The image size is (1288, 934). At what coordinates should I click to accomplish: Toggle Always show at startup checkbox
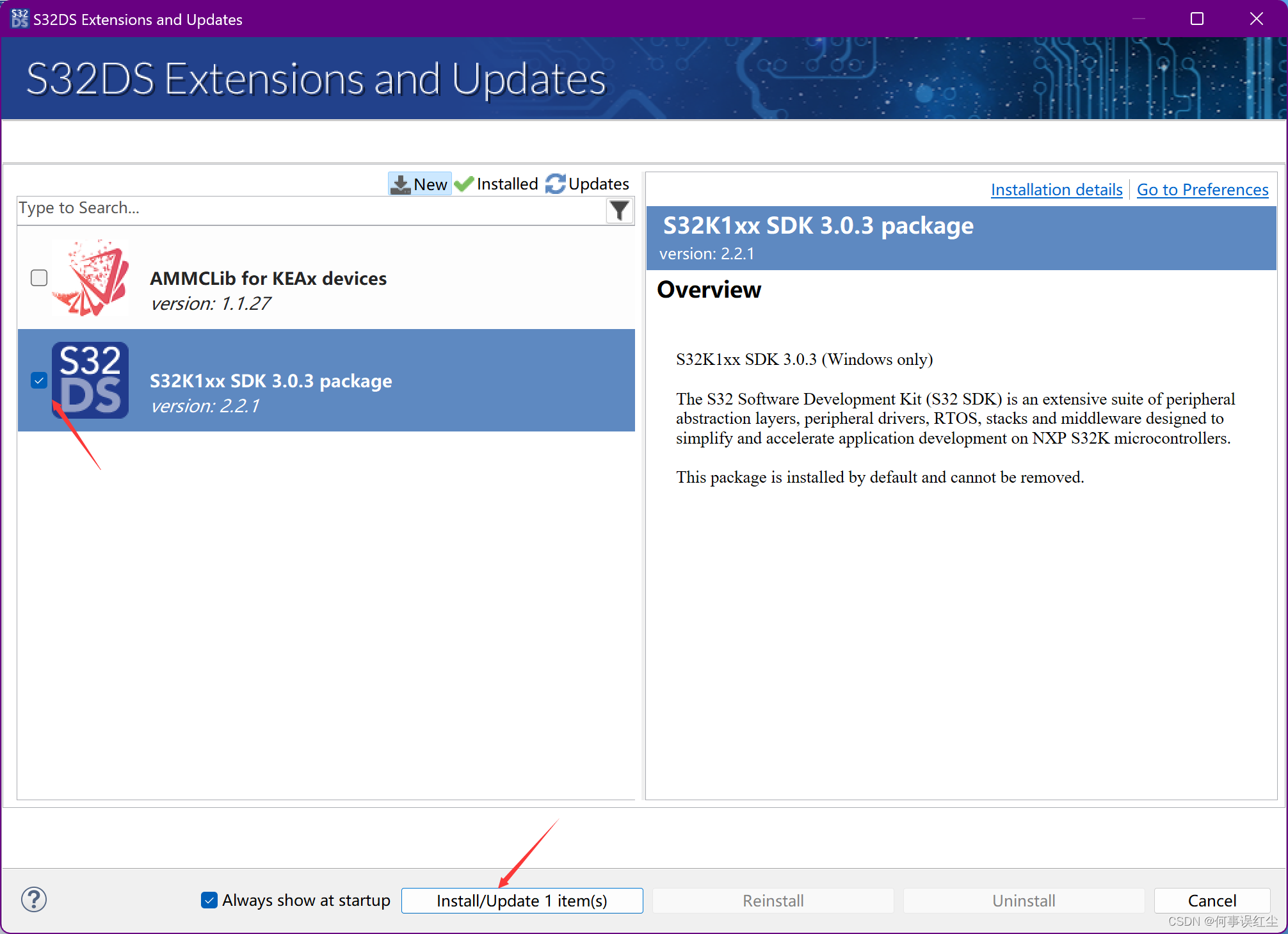click(209, 900)
